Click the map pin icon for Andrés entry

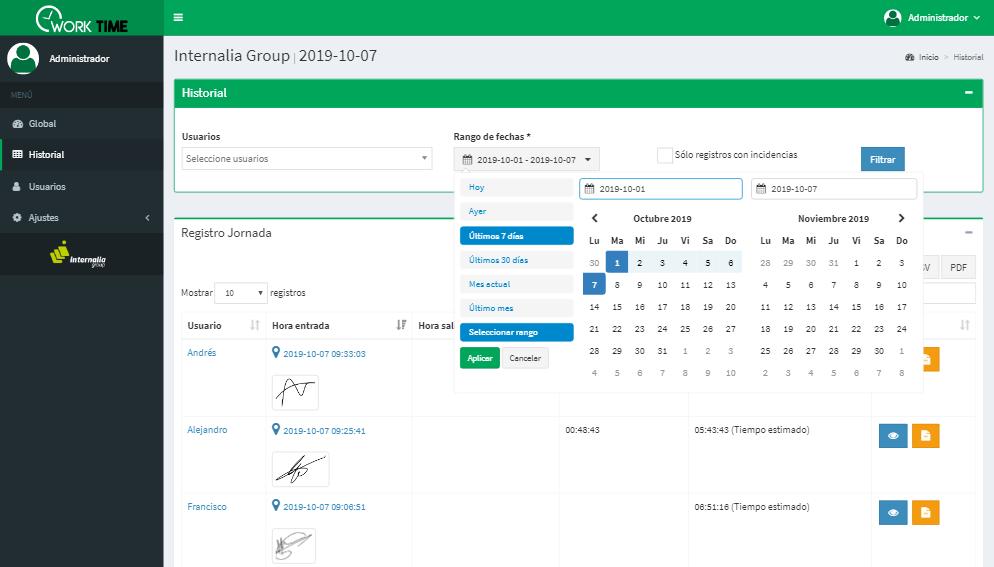277,353
